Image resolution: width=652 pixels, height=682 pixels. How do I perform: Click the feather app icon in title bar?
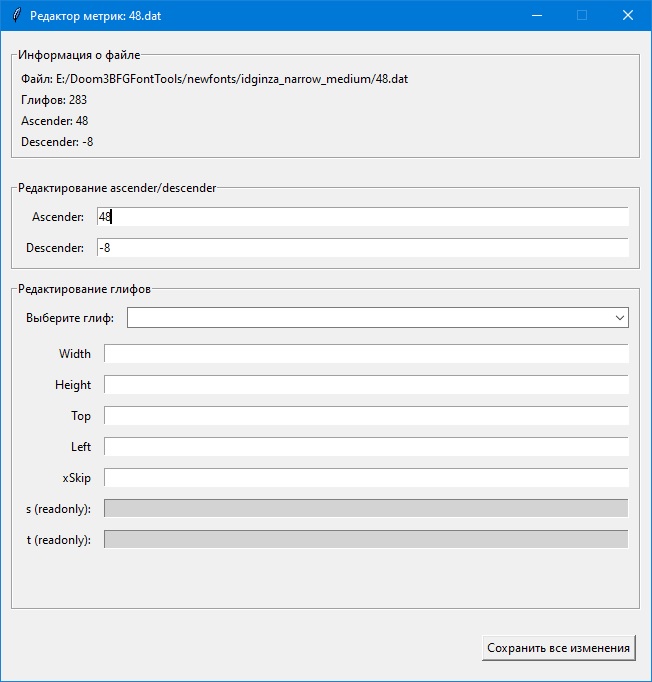16,15
